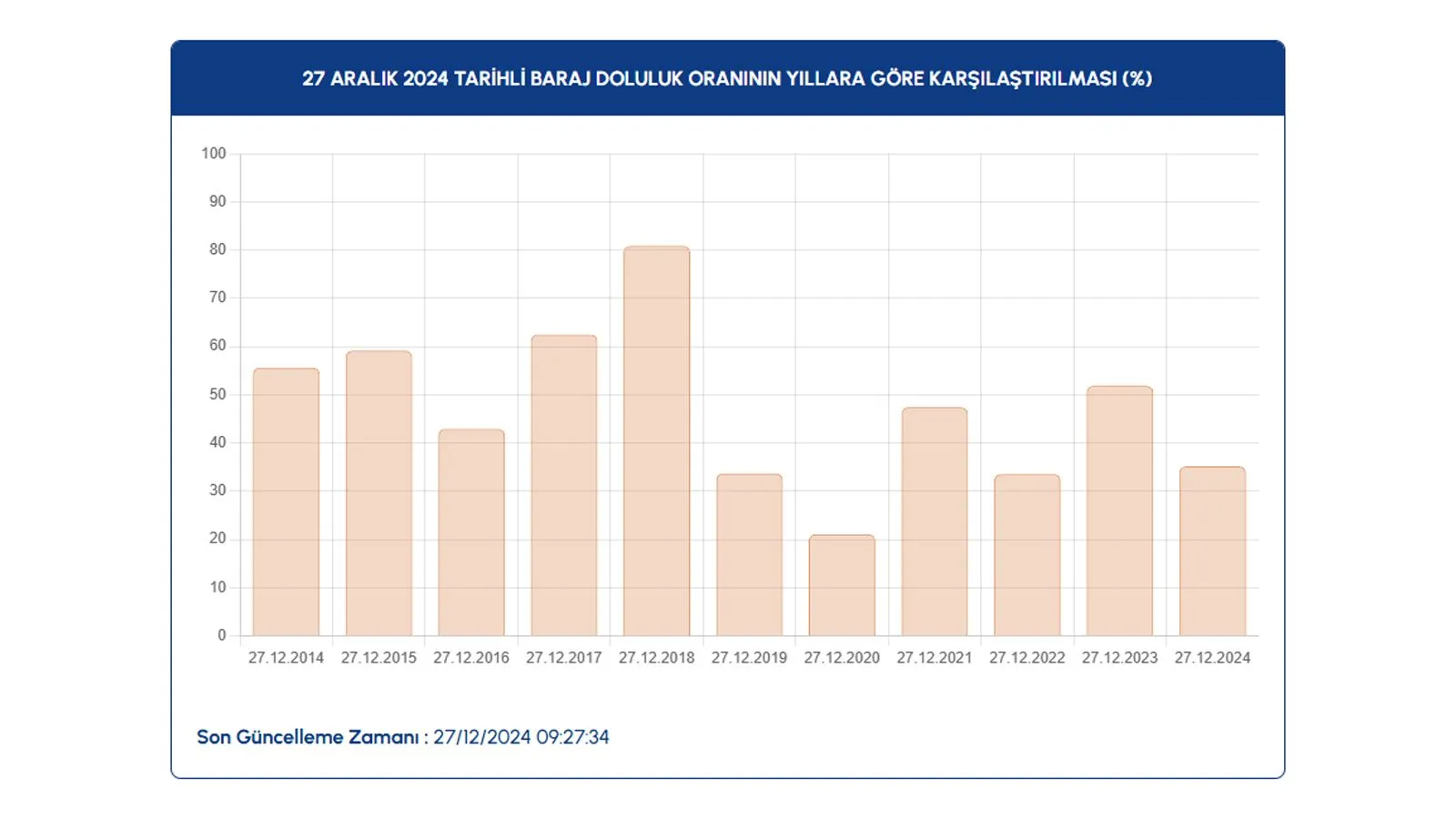The image size is (1456, 819).
Task: Click the x-axis label 27.12.2017
Action: coord(564,657)
